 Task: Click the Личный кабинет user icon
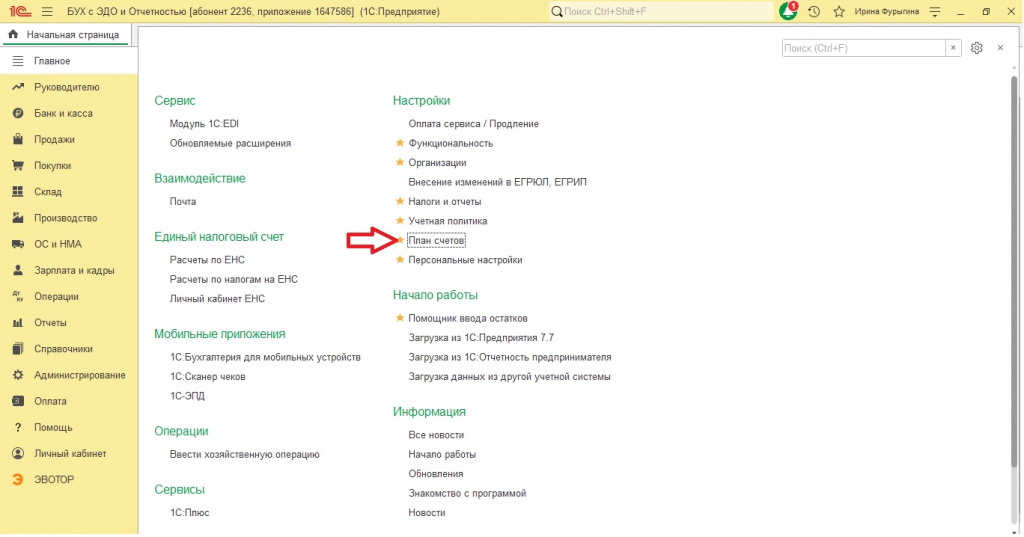click(18, 453)
